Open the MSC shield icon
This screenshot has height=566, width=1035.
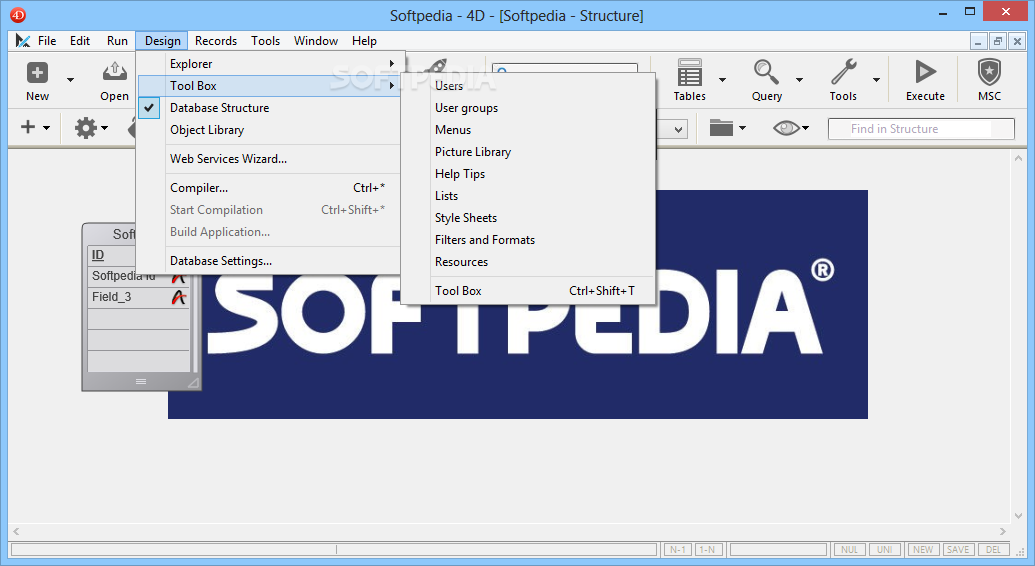coord(989,72)
